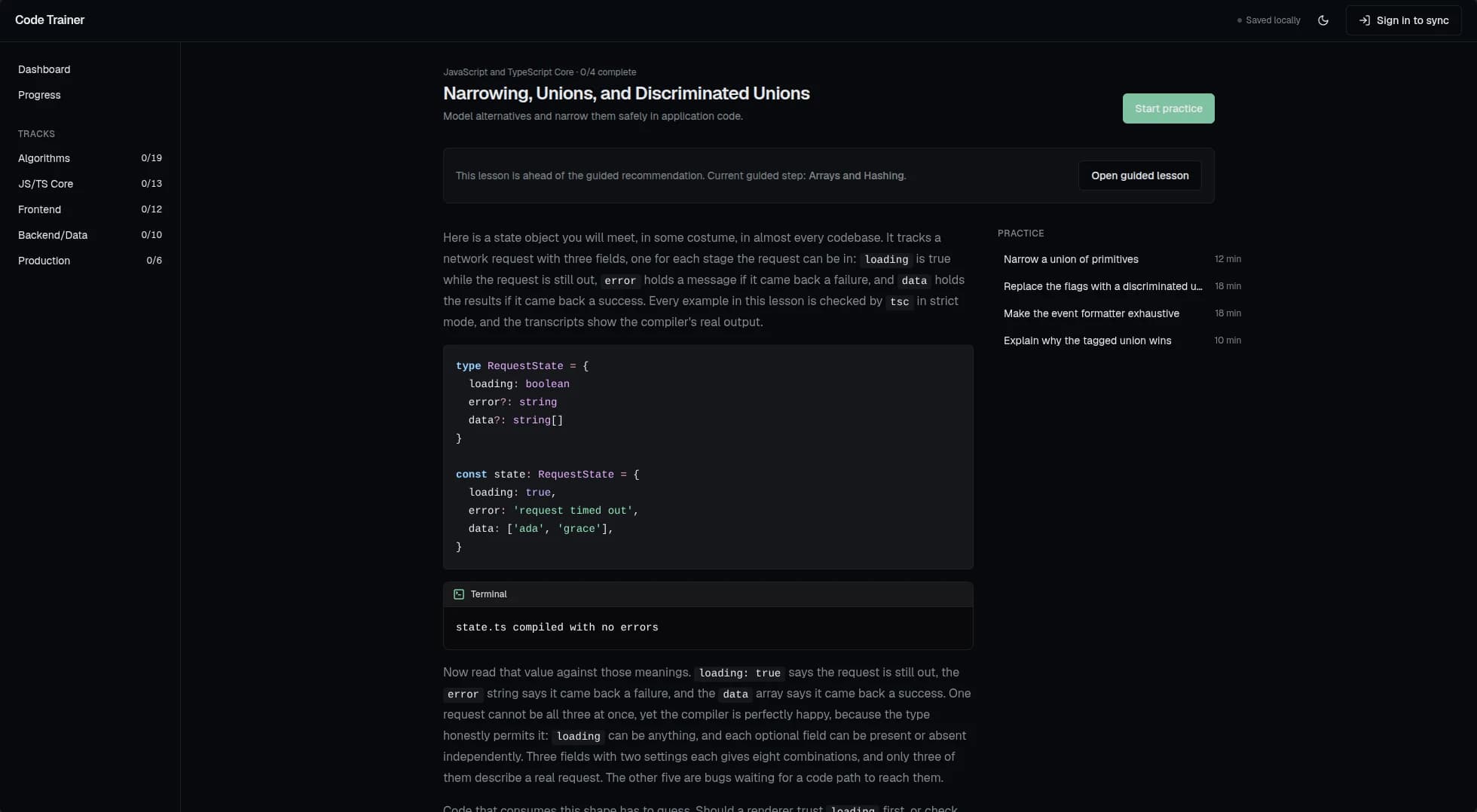
Task: Open Narrow a union of primitives exercise
Action: click(1122, 259)
